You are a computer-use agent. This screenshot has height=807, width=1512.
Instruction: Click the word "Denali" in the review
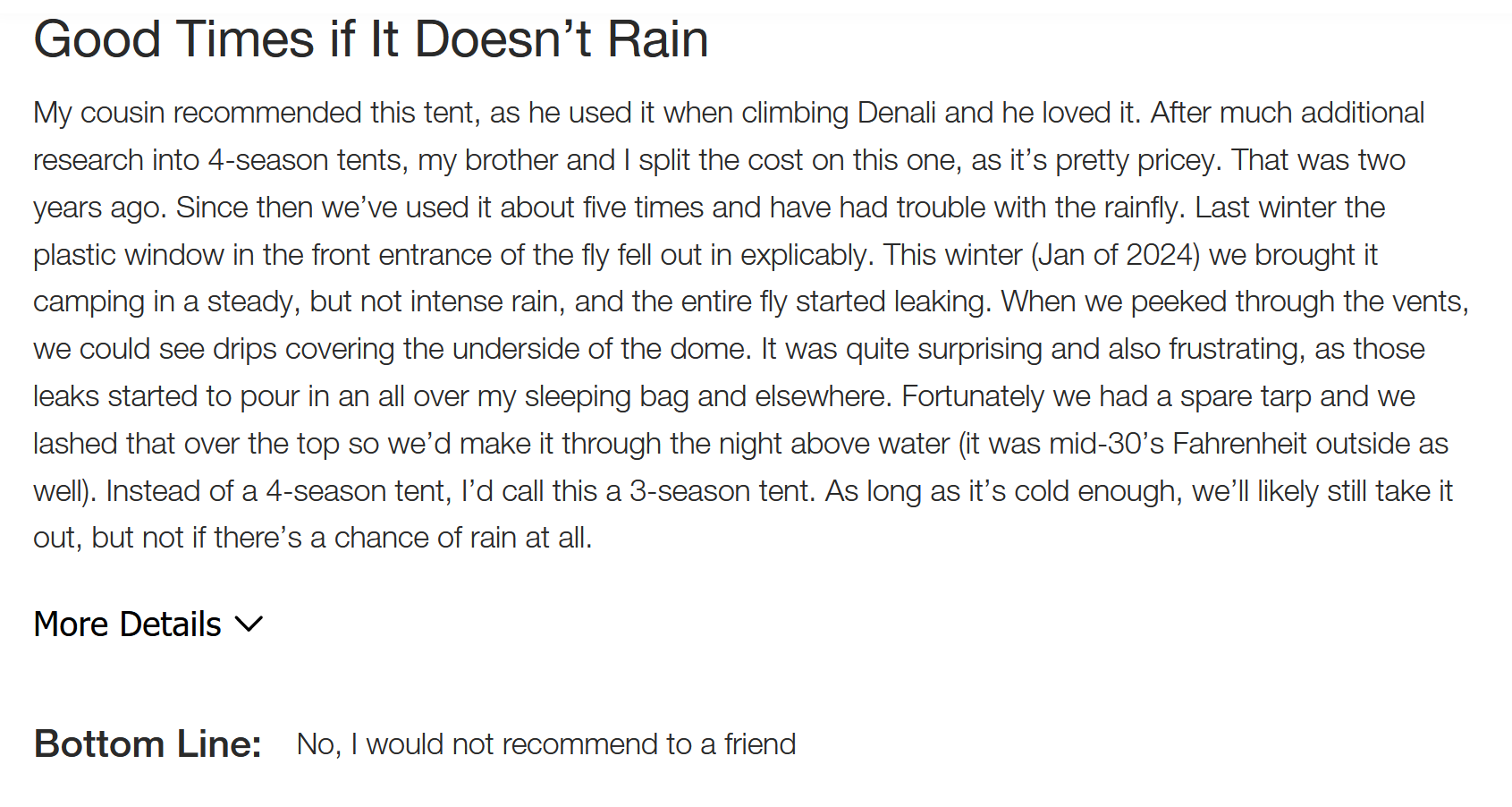pyautogui.click(x=896, y=113)
